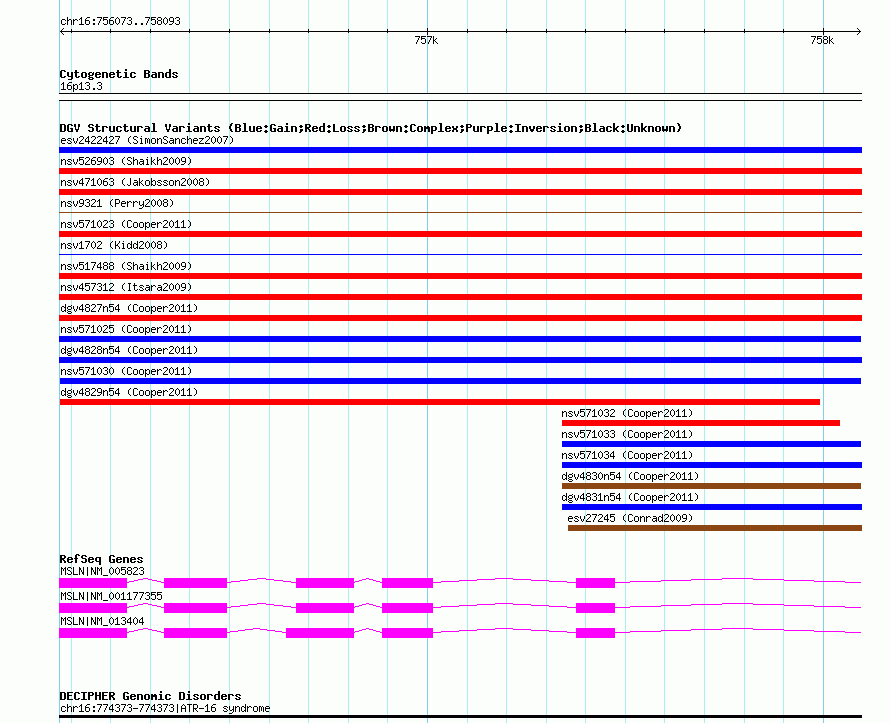Viewport: 890px width, 723px height.
Task: Open the dgv4829n54 (Cooper2011) label
Action: (x=129, y=392)
